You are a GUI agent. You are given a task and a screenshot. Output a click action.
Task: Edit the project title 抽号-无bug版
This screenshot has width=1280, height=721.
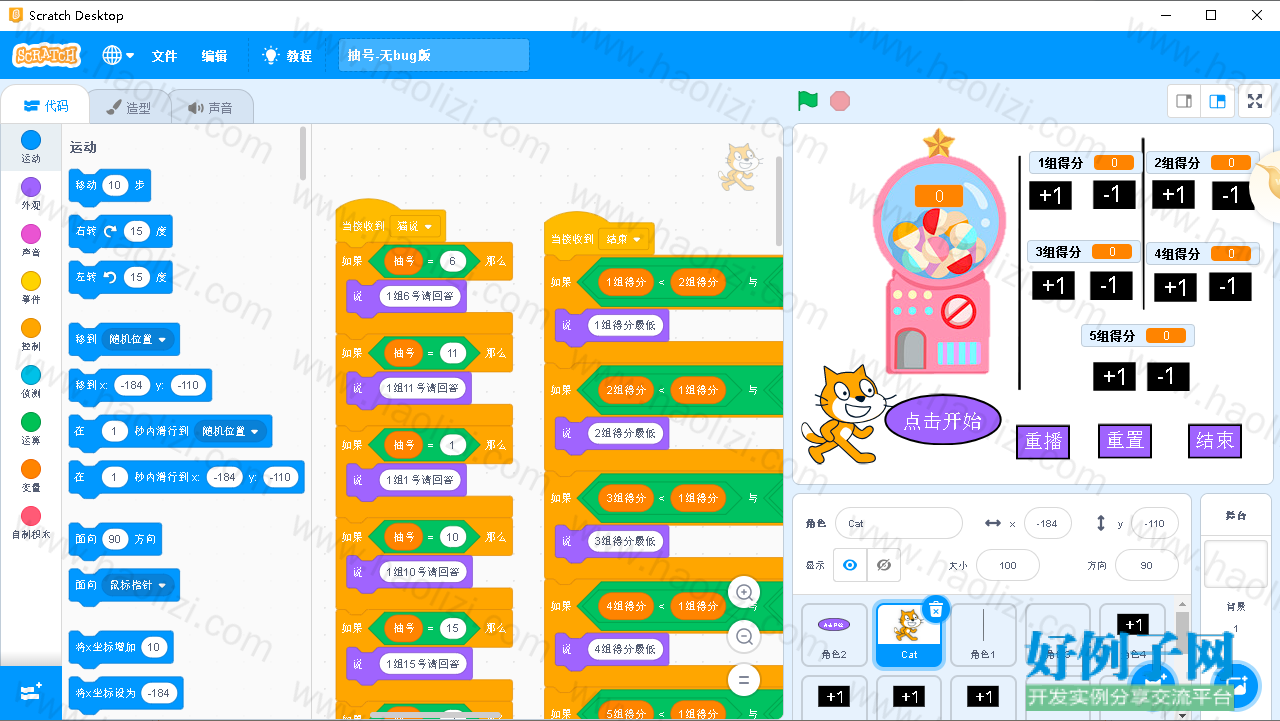tap(434, 56)
